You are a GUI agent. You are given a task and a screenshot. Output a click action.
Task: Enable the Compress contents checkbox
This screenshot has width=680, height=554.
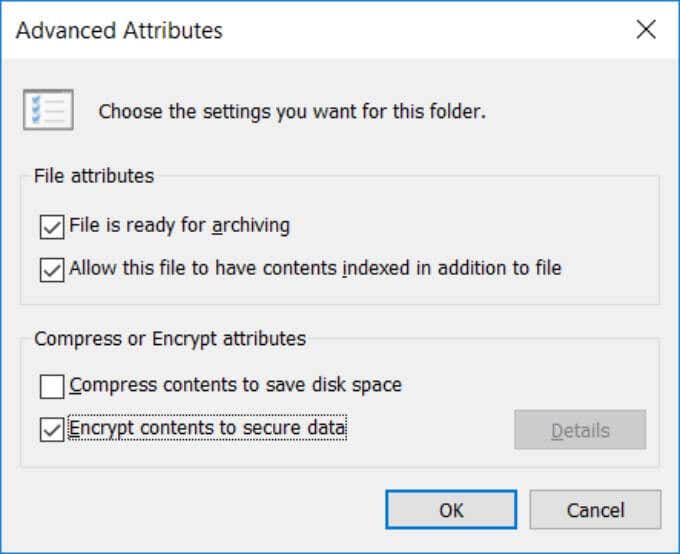click(52, 385)
